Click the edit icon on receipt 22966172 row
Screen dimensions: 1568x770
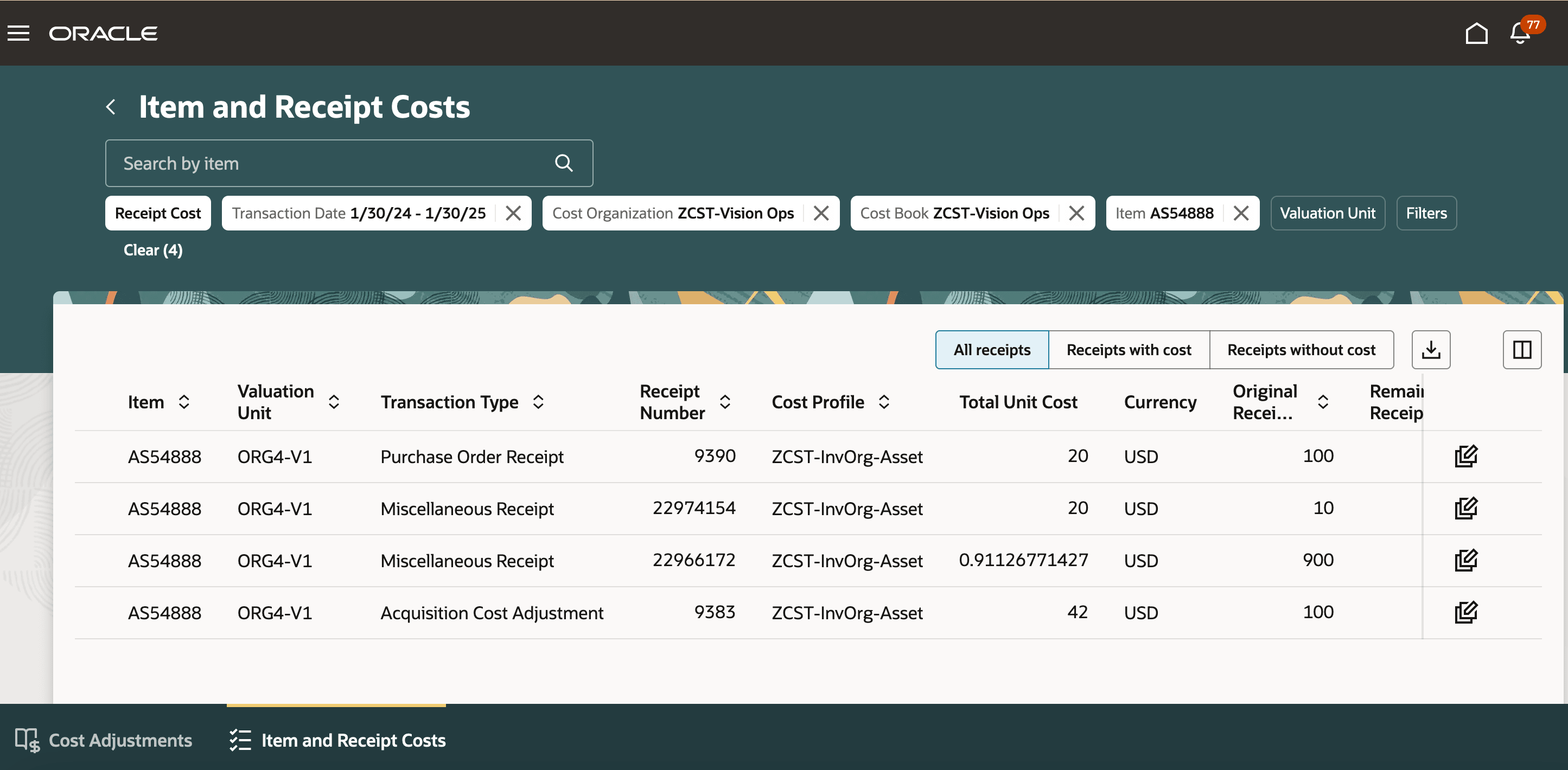(x=1466, y=560)
